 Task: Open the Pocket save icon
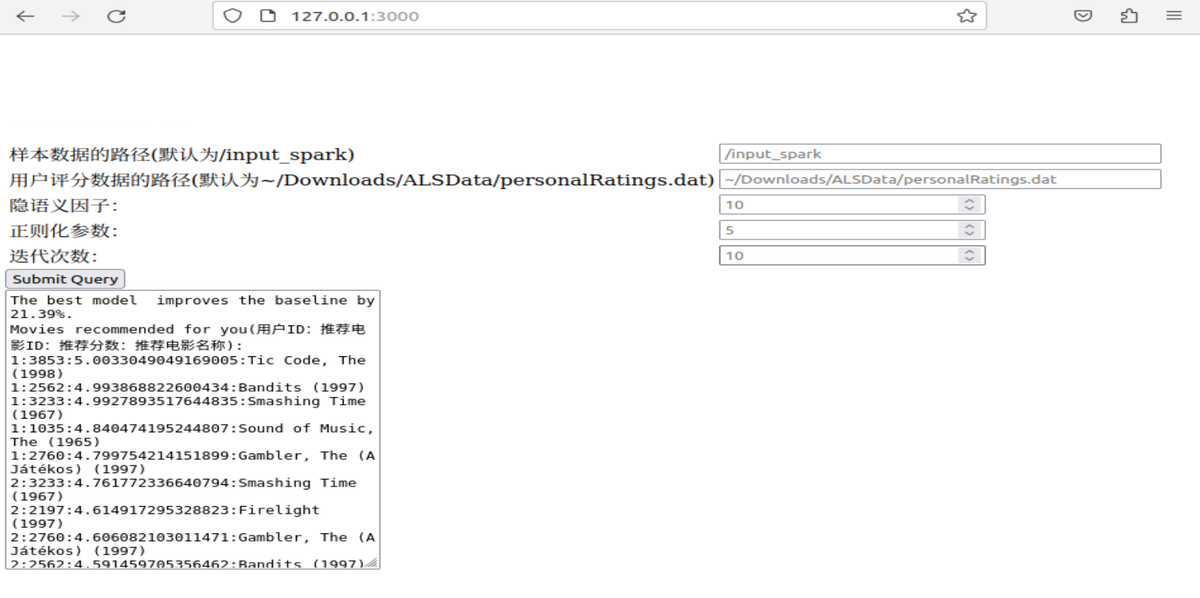point(1083,16)
